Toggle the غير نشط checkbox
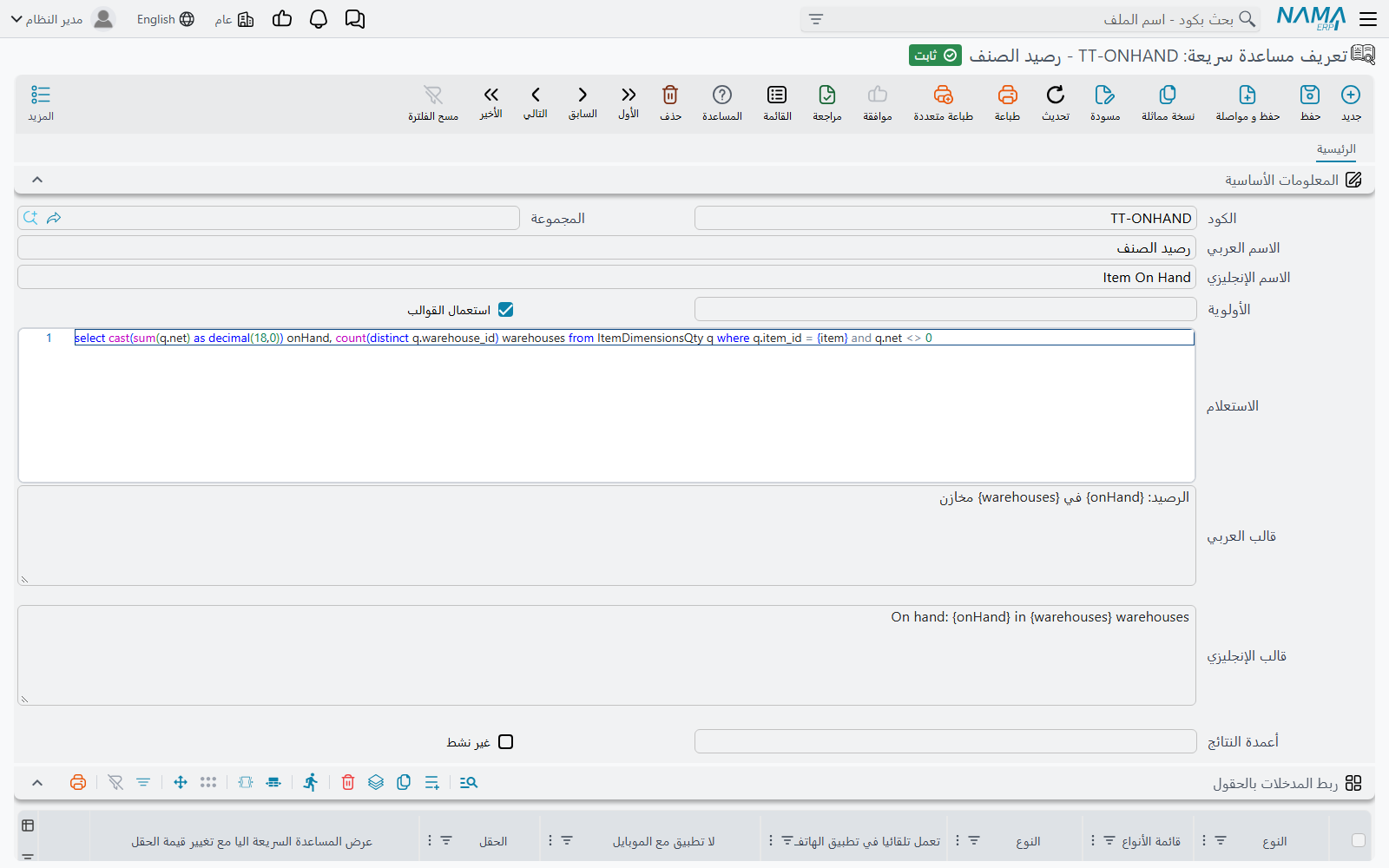1389x868 pixels. 506,742
